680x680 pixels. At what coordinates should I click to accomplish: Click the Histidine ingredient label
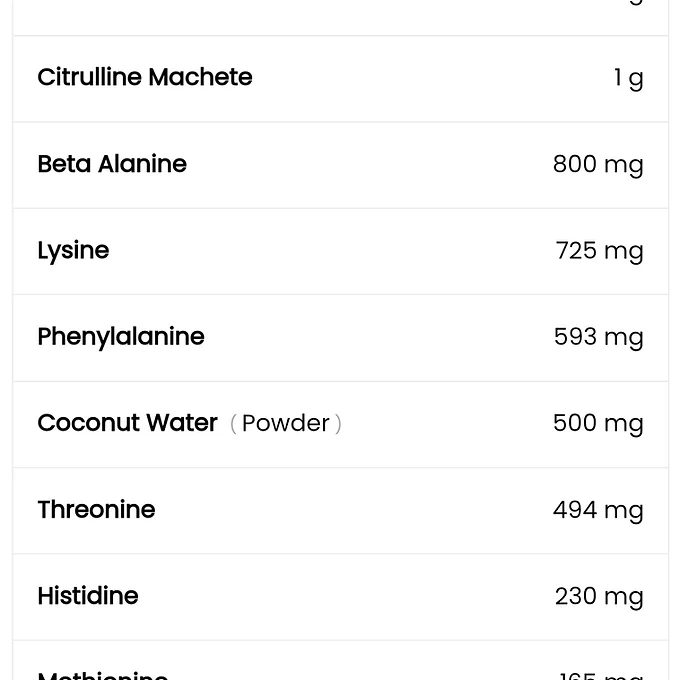(x=88, y=596)
